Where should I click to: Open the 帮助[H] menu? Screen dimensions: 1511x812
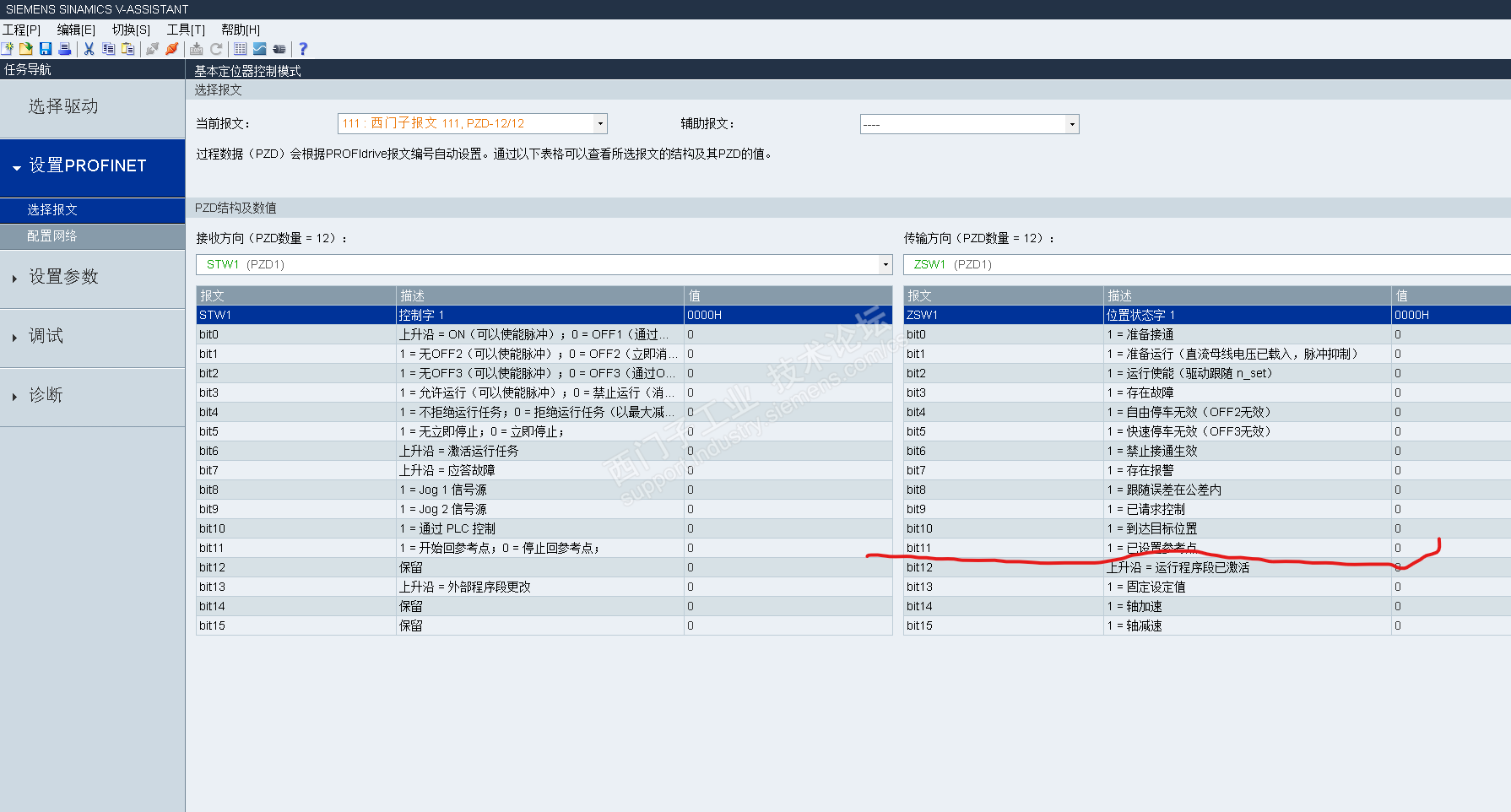241,30
